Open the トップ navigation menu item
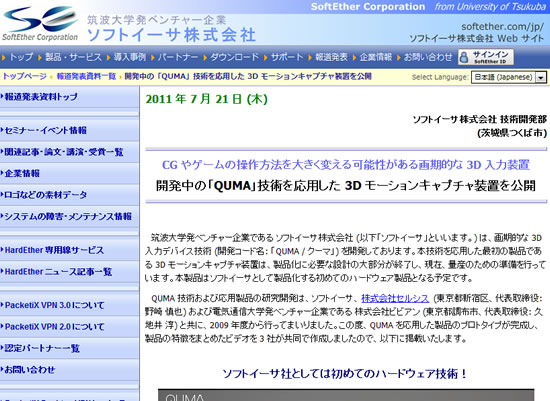This screenshot has height=401, width=550. (x=21, y=57)
